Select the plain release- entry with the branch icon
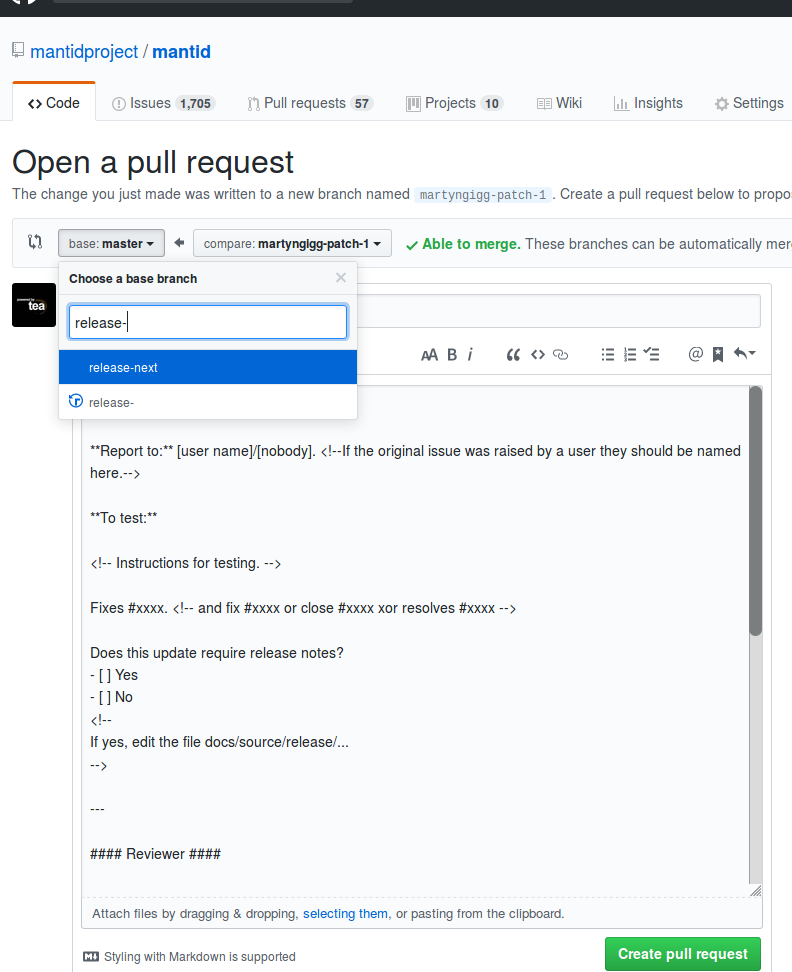 tap(208, 402)
